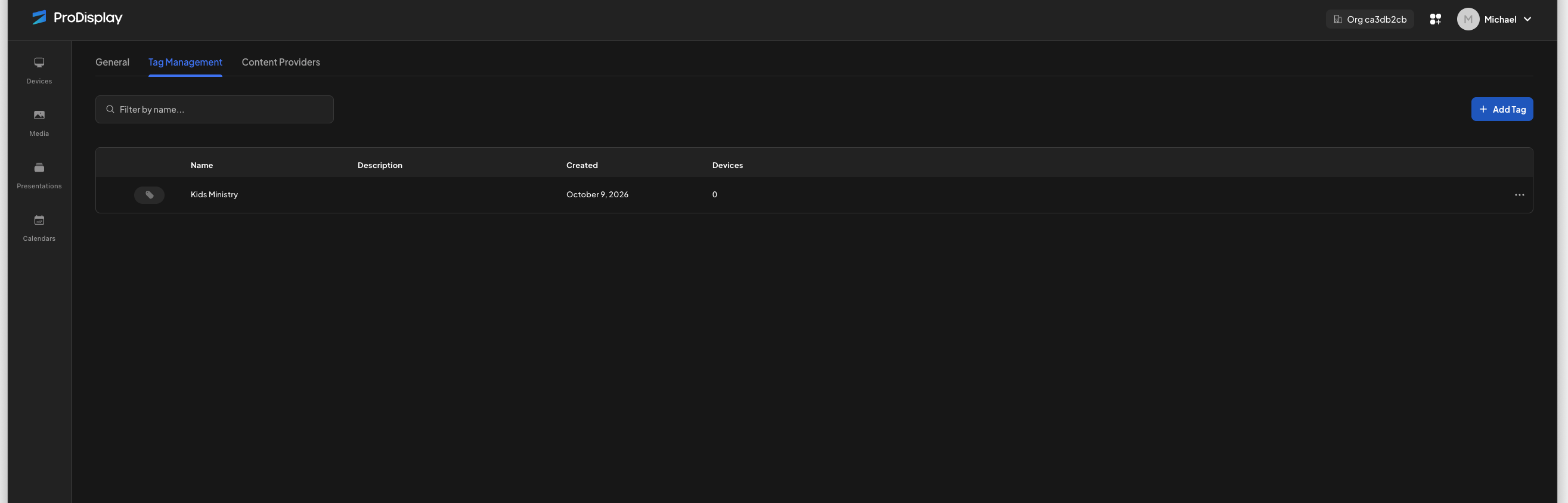1568x503 pixels.
Task: Open the Calendars sidebar section
Action: pyautogui.click(x=39, y=228)
